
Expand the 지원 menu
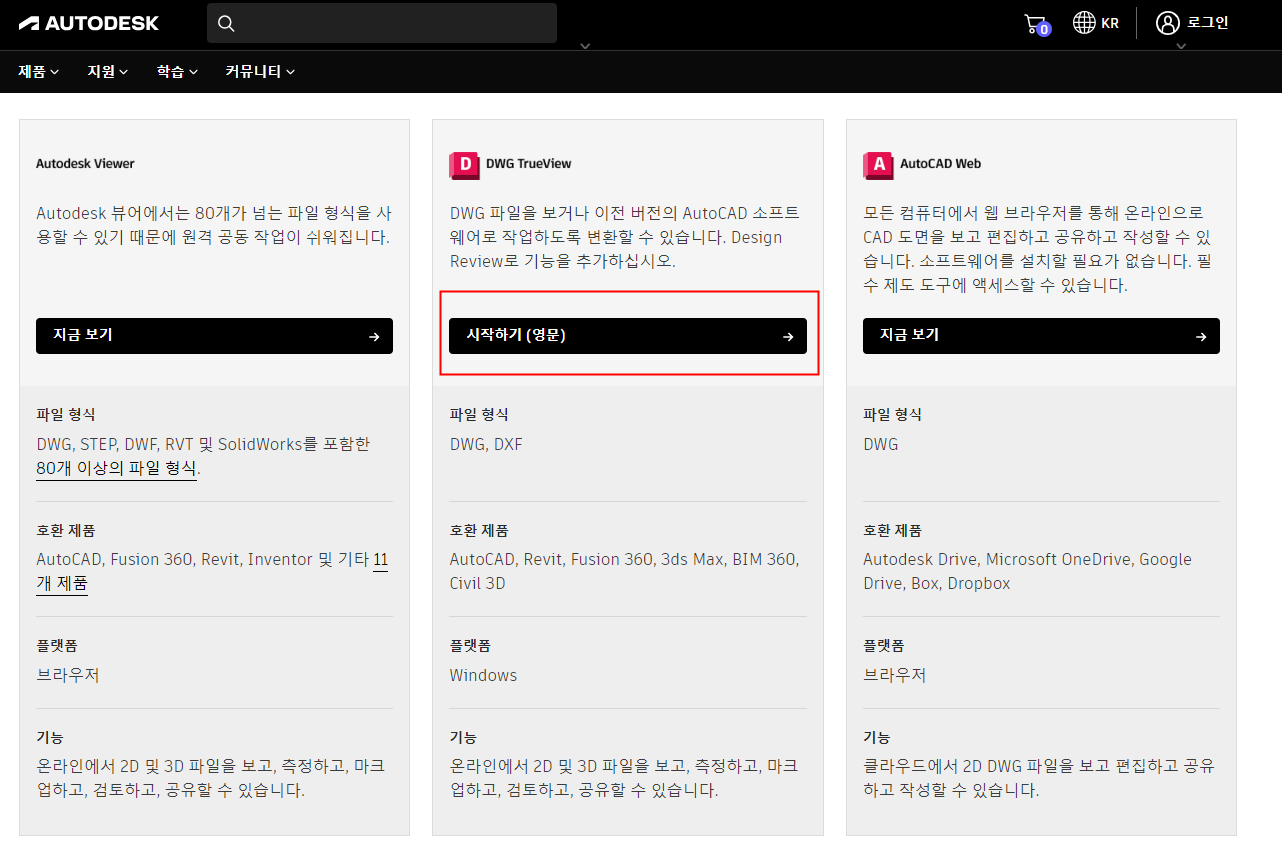(108, 72)
